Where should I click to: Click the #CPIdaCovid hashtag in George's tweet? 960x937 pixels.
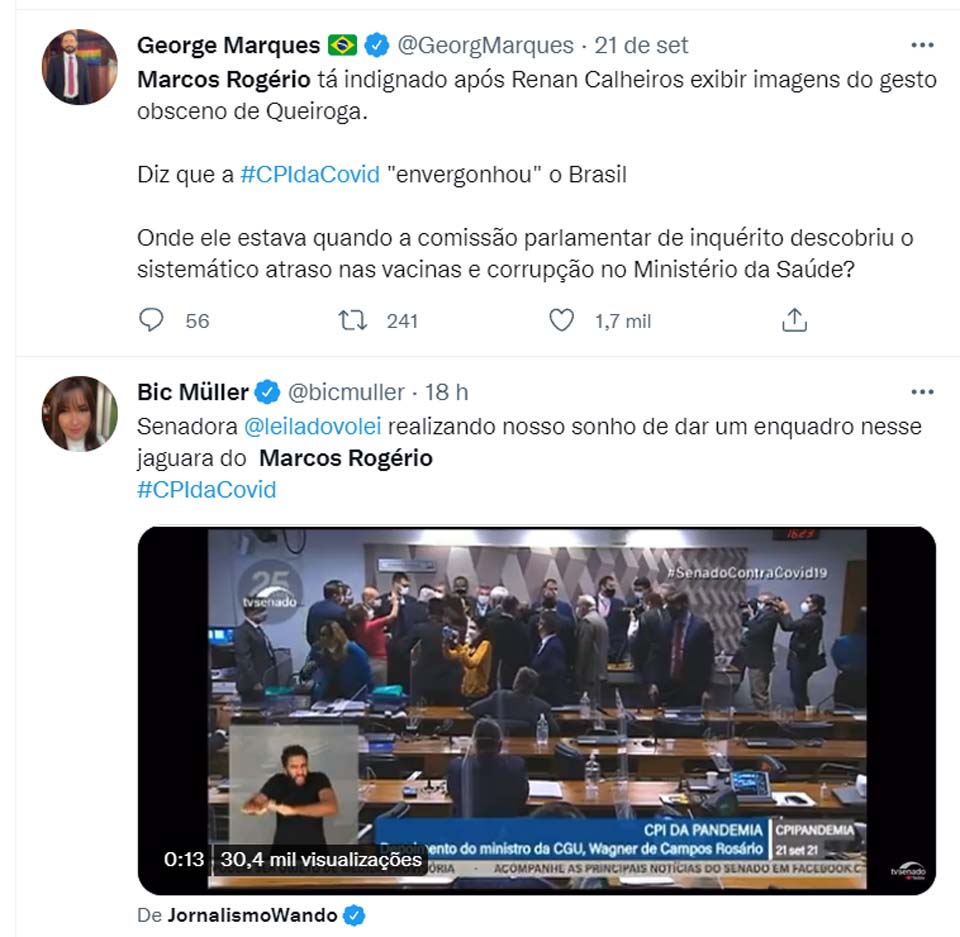coord(310,174)
